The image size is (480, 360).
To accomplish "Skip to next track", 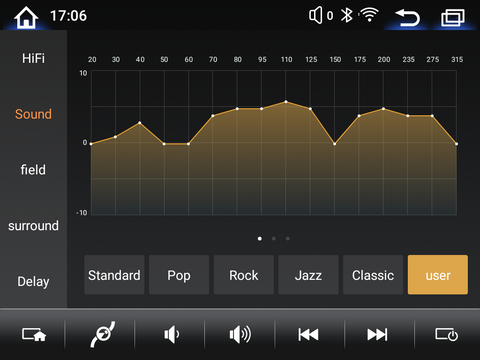I will pos(377,334).
